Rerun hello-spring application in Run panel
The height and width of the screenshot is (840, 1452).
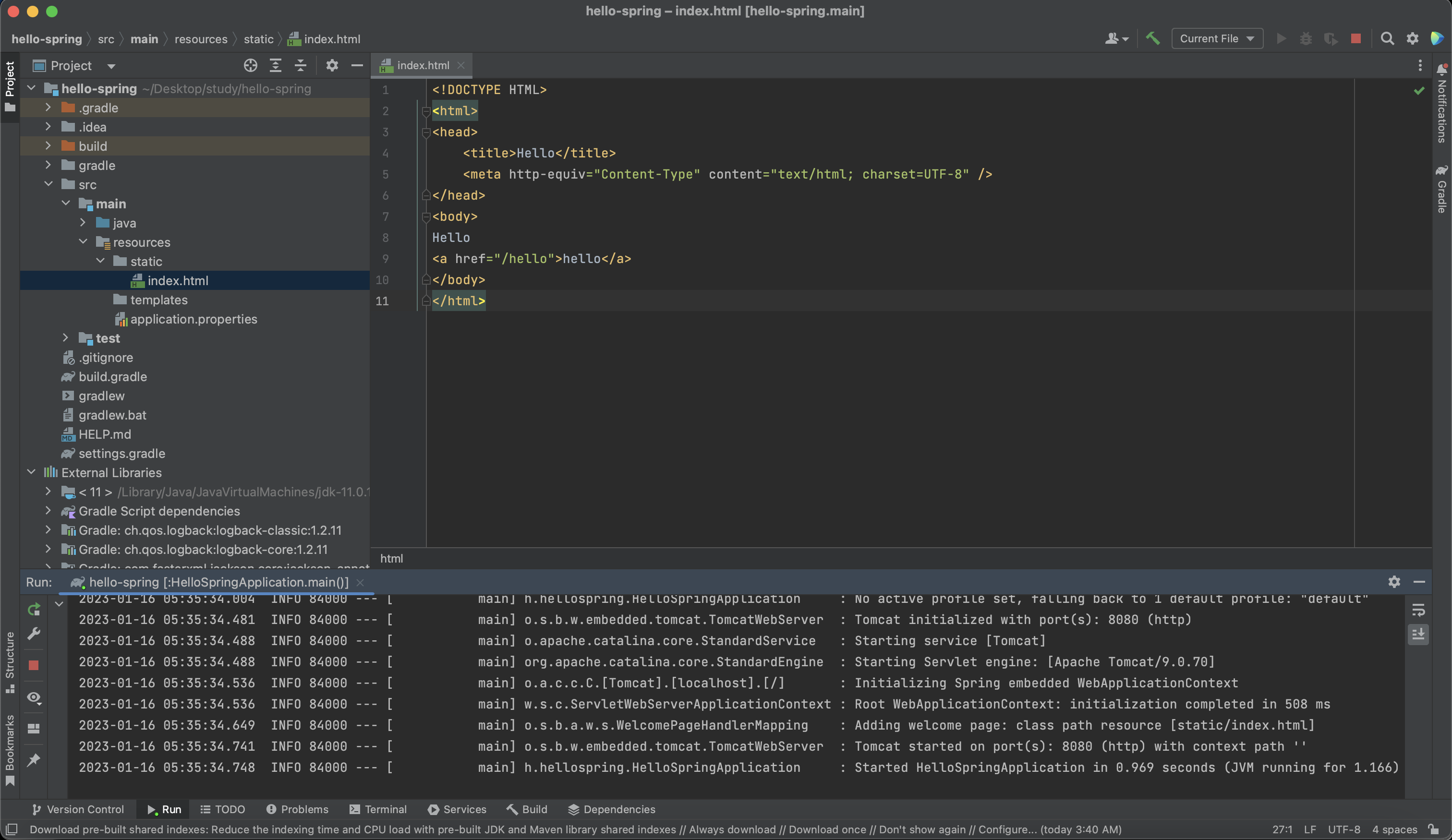[x=34, y=609]
